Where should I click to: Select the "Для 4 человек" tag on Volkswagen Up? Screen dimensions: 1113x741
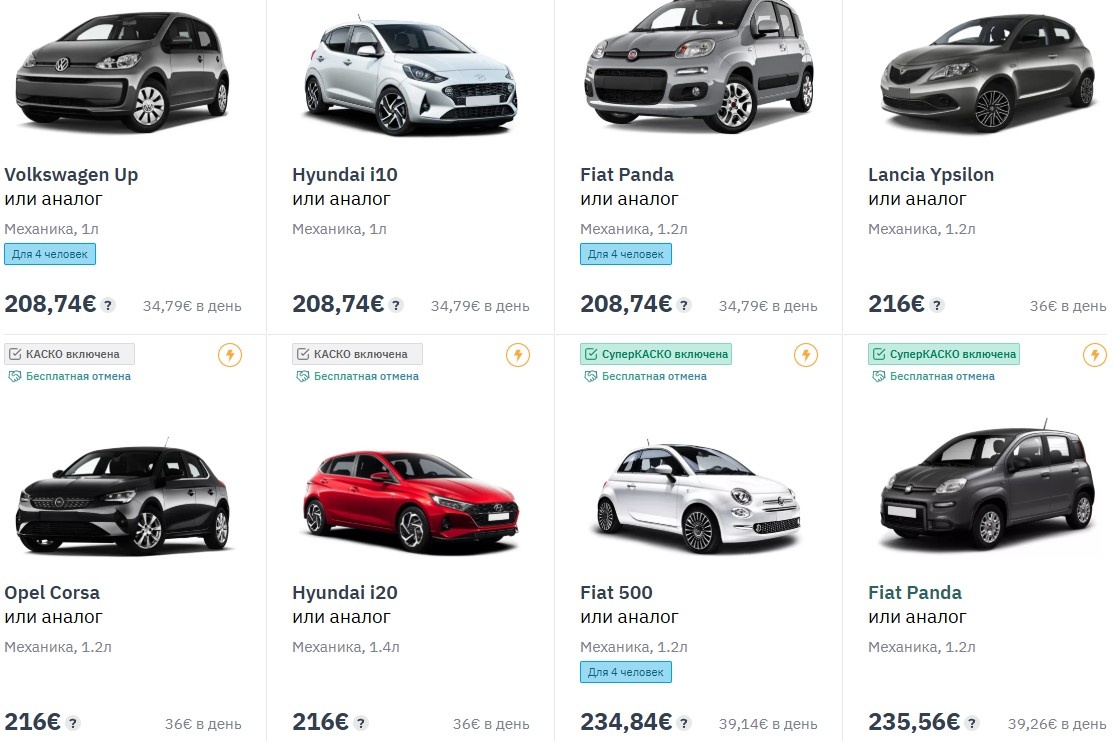pos(48,254)
